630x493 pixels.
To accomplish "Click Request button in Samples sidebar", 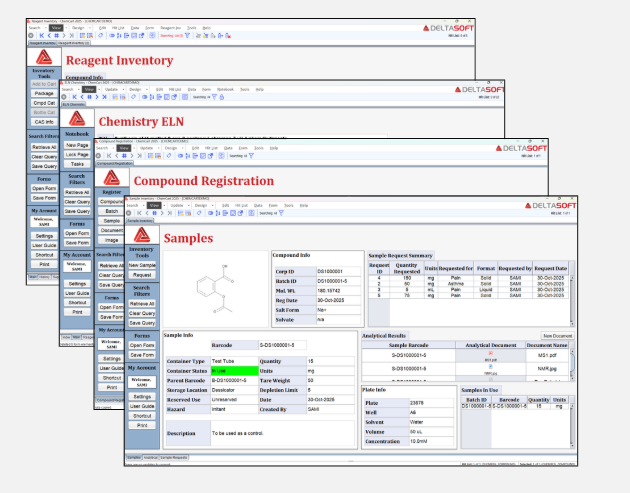I will click(x=142, y=275).
